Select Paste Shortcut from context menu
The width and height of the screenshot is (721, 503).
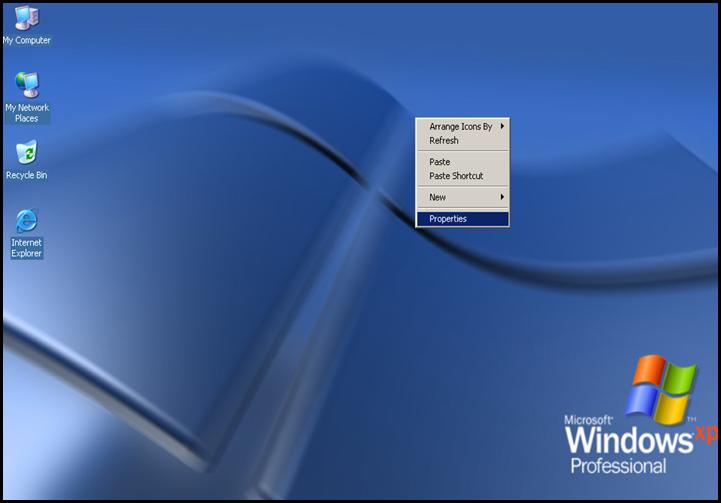click(x=456, y=176)
